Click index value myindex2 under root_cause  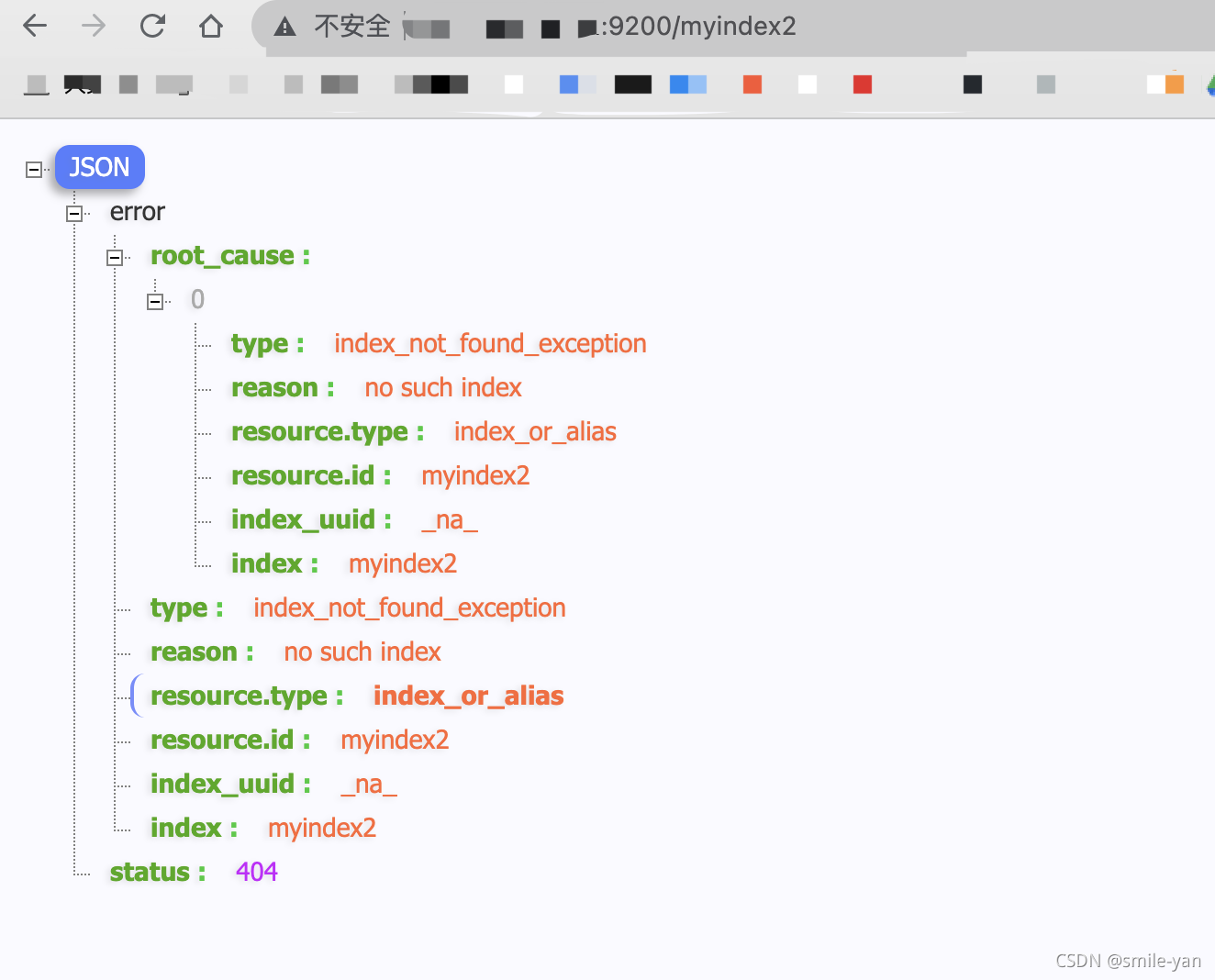tap(403, 564)
